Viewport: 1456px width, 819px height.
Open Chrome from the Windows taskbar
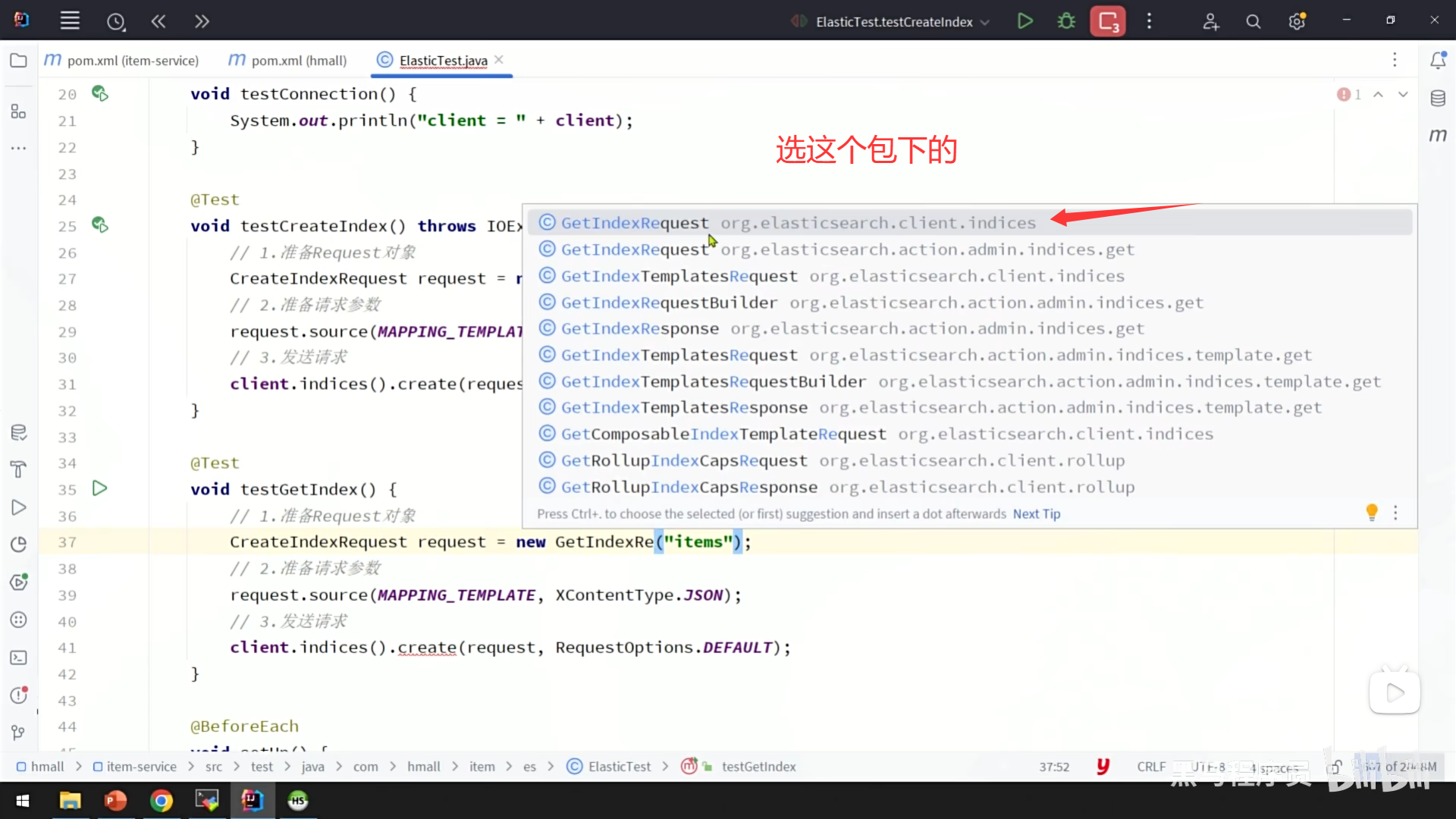pyautogui.click(x=161, y=801)
